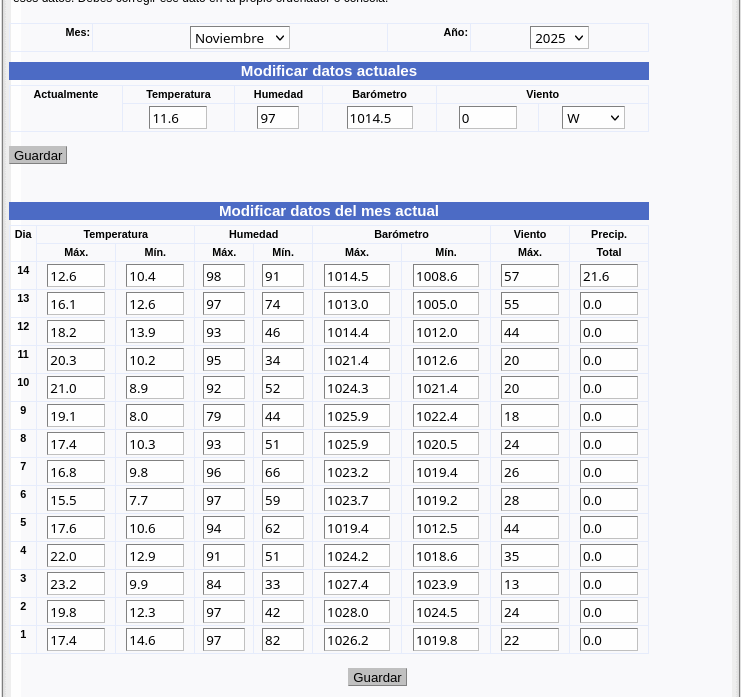Screen dimensions: 741x697
Task: Click the 'Barómetro' column header in monthly table
Action: click(x=401, y=234)
